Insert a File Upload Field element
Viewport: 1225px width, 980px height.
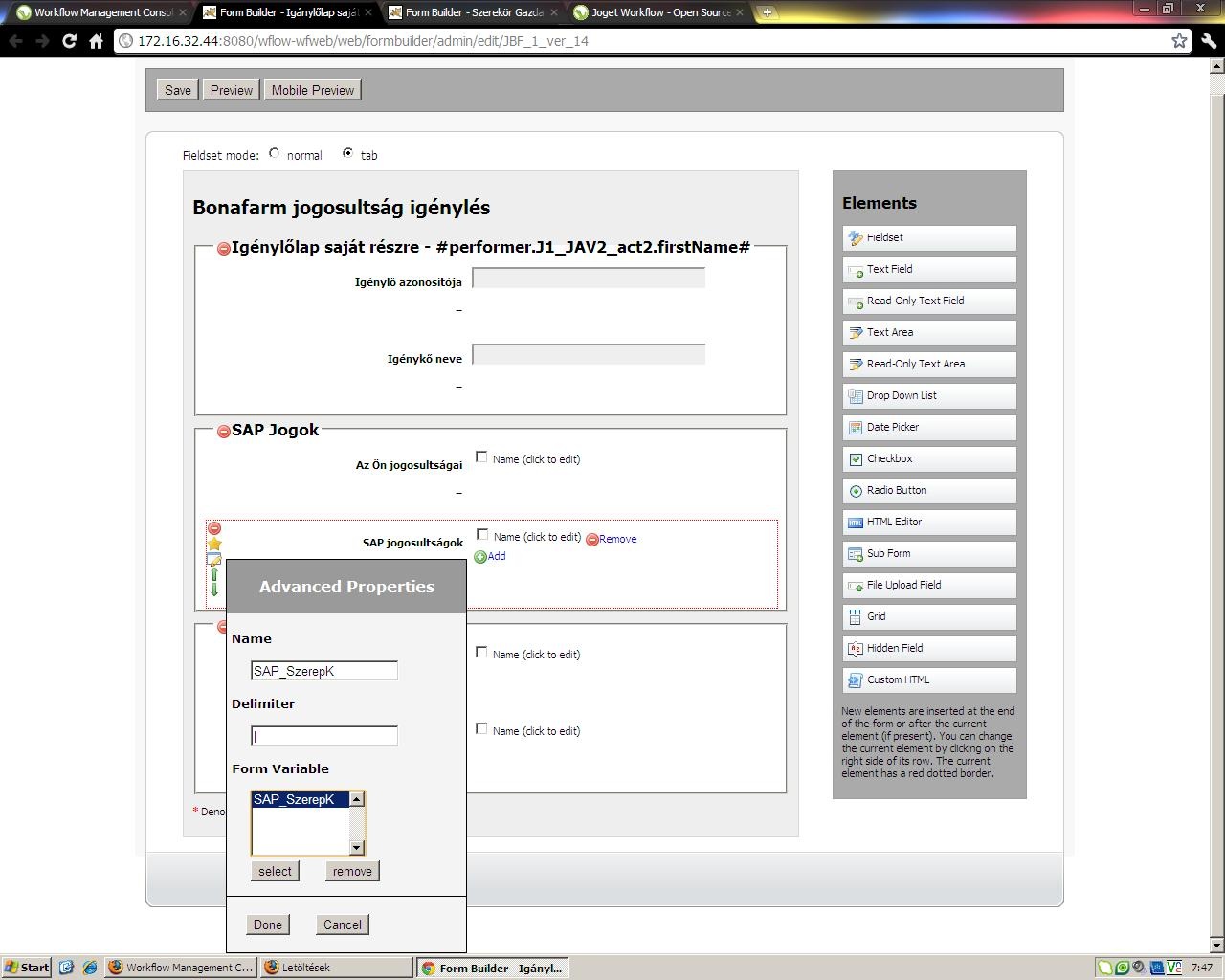[x=929, y=585]
